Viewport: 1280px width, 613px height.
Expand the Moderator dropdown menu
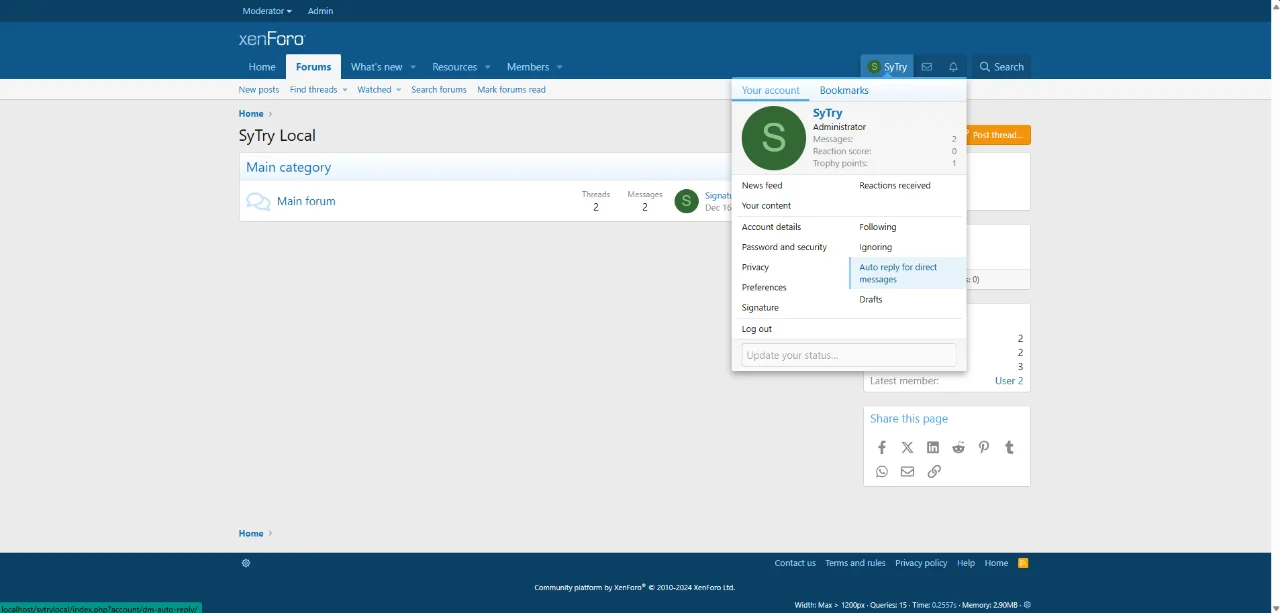267,11
